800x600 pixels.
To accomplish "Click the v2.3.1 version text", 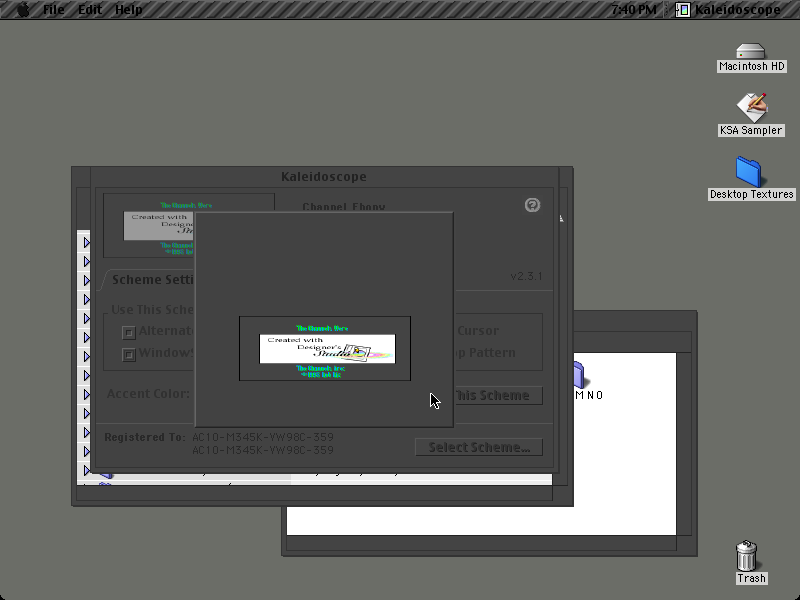I will pos(527,276).
